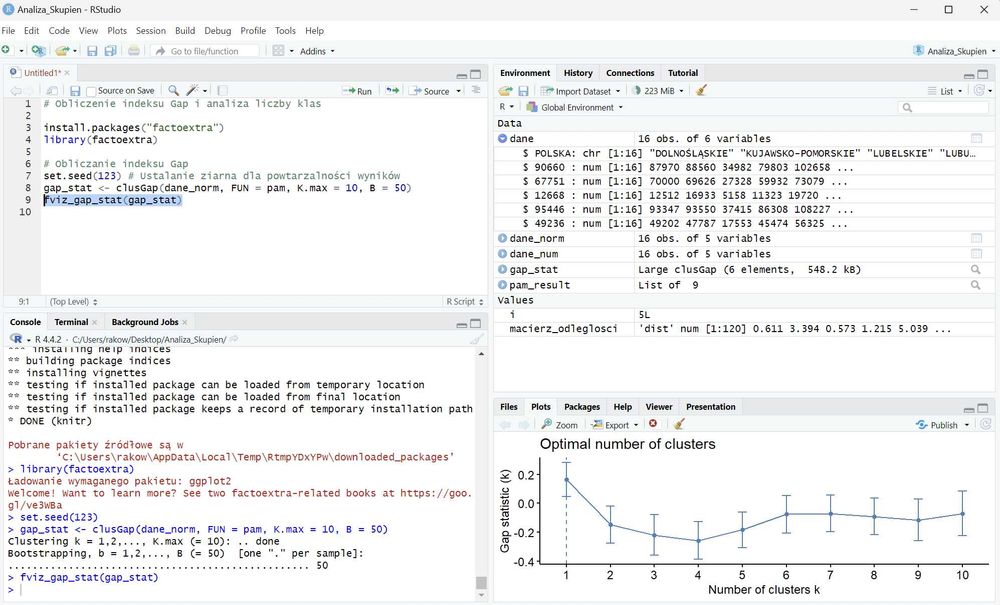The image size is (1000, 605).
Task: Open List view mode dropdown
Action: pyautogui.click(x=945, y=91)
